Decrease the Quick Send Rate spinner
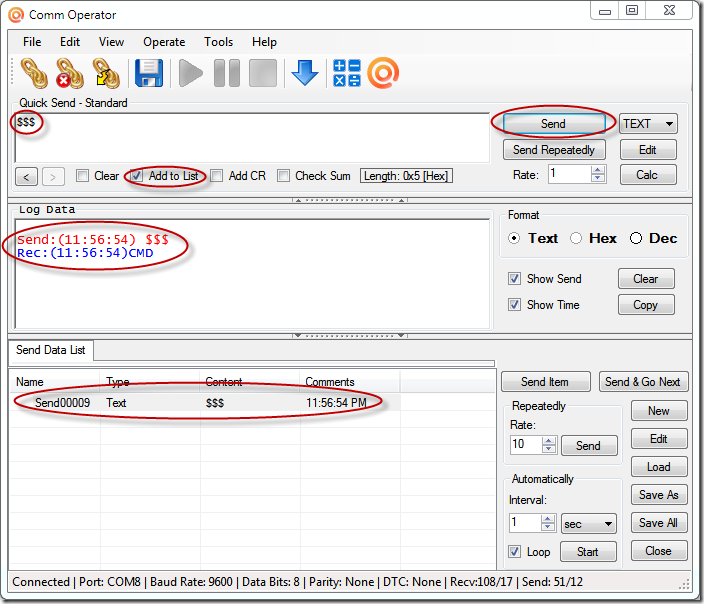The height and width of the screenshot is (604, 704). pos(598,178)
